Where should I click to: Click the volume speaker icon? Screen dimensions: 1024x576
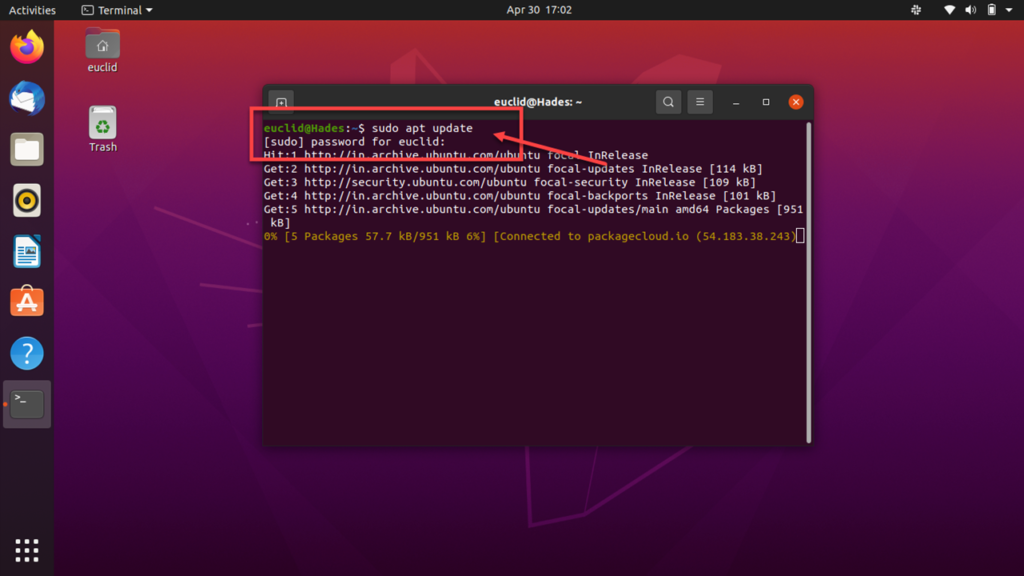point(970,10)
